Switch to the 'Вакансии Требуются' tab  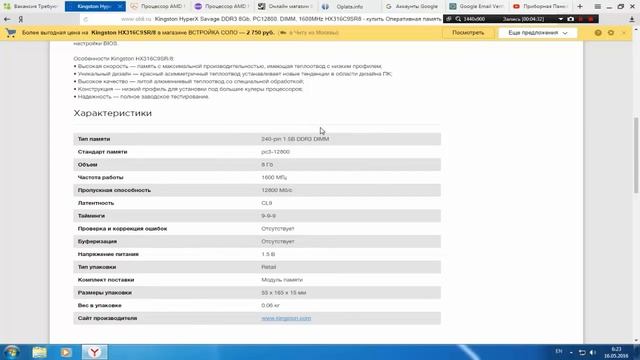click(x=31, y=6)
